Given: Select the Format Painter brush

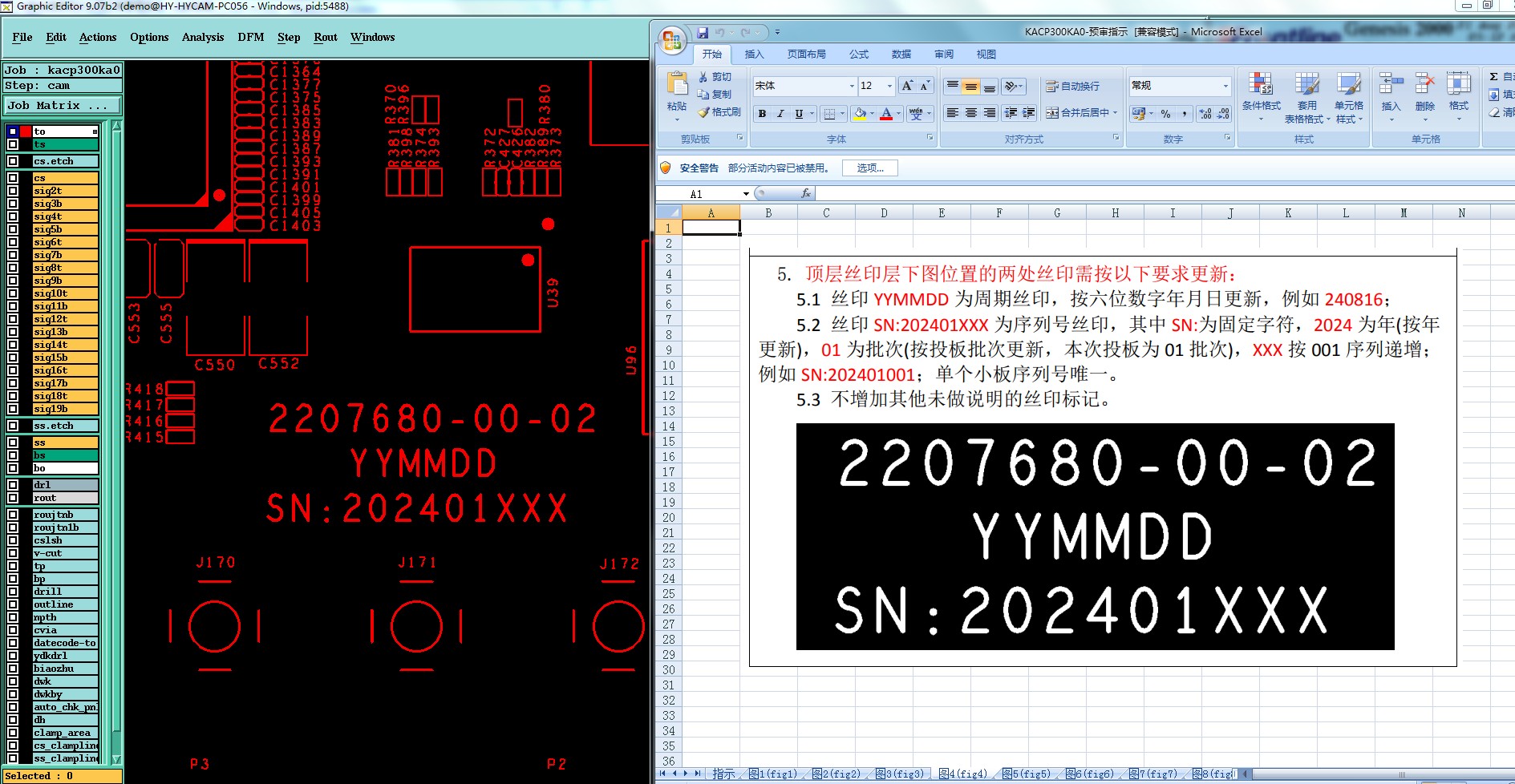Looking at the screenshot, I should click(703, 112).
